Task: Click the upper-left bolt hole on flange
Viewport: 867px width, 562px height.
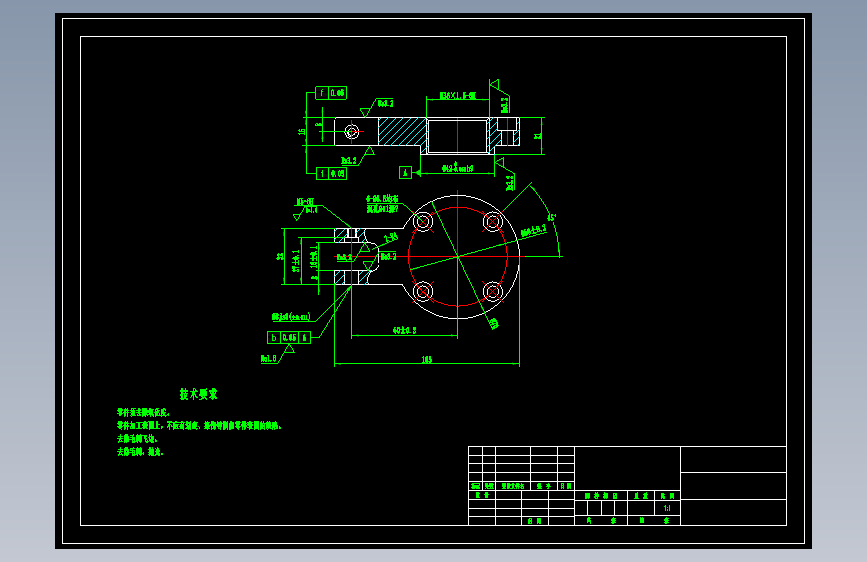Action: point(423,221)
